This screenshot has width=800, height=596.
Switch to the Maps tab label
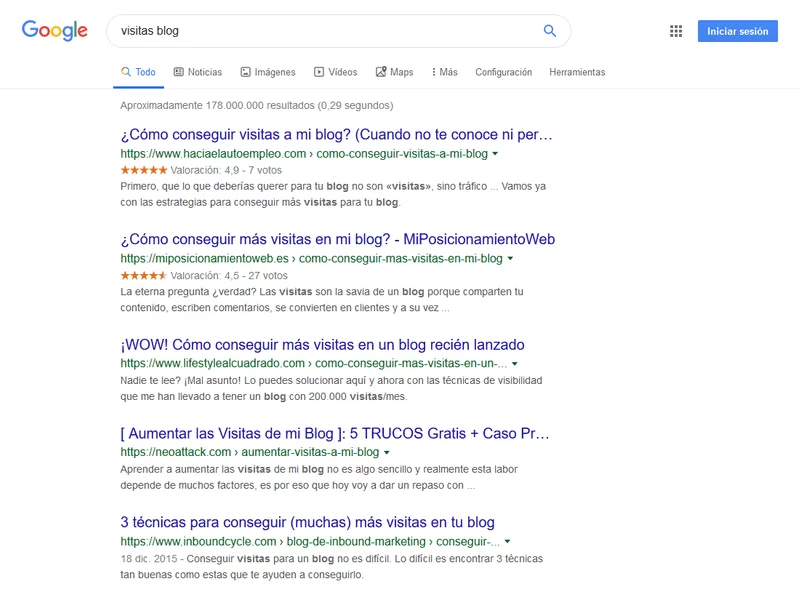tap(402, 72)
